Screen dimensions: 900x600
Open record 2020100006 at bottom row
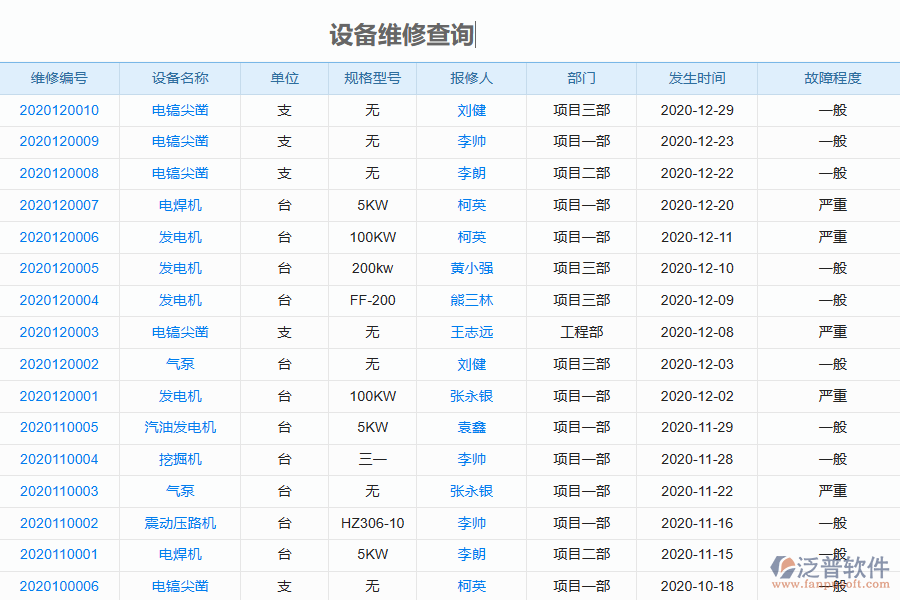[x=60, y=587]
